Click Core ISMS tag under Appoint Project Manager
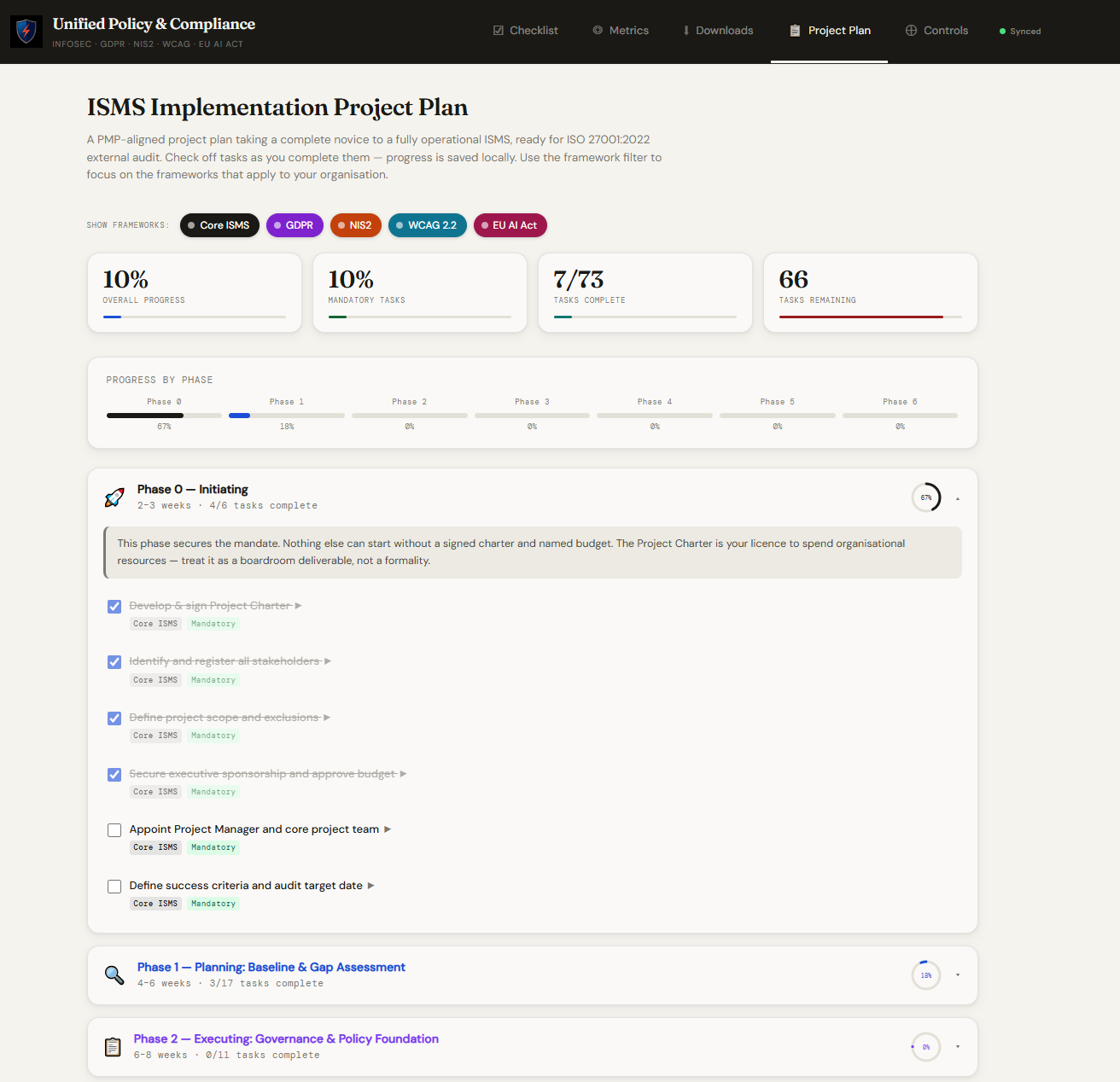Screen dimensions: 1120x1082 [x=155, y=847]
